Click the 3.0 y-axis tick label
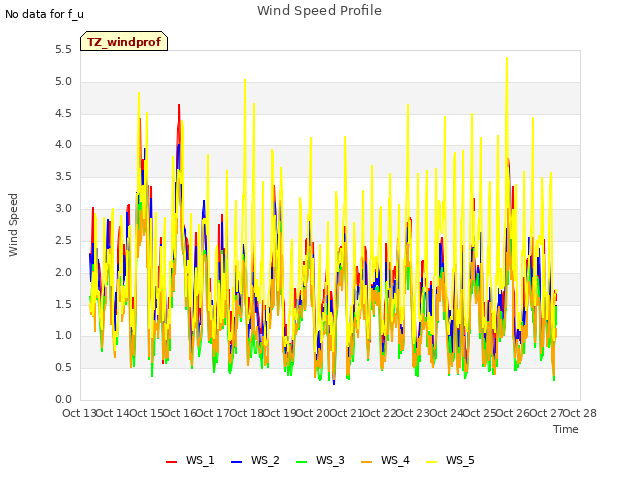Screen dimensions: 640x480 [x=63, y=209]
